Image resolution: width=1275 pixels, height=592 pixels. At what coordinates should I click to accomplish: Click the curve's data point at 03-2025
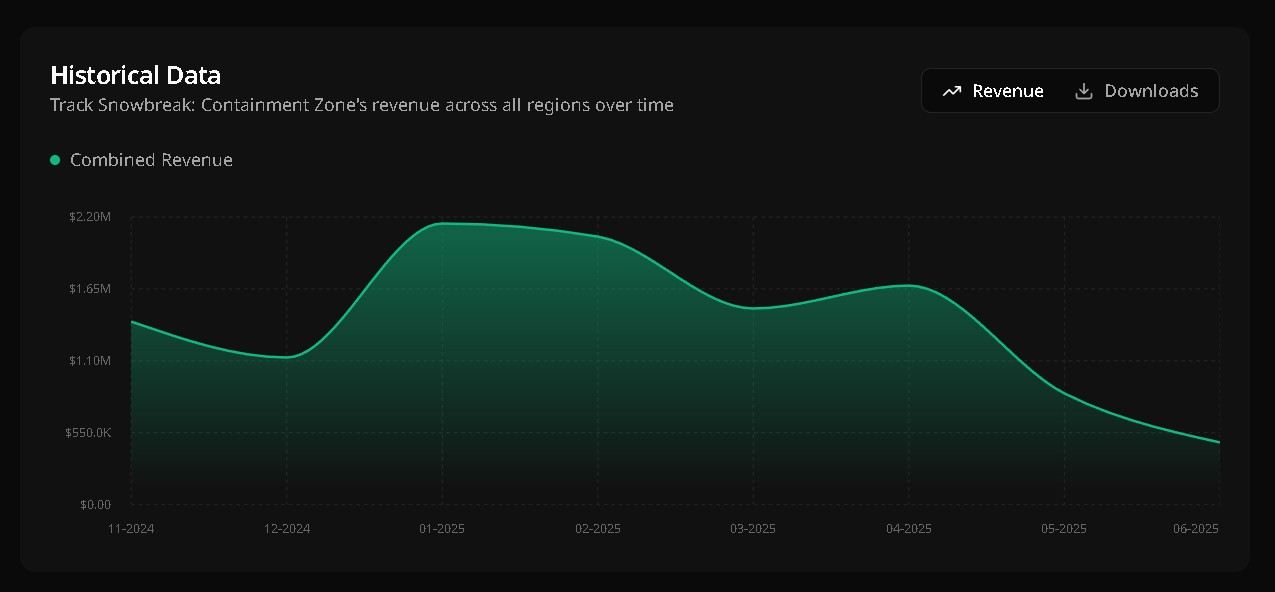(753, 308)
